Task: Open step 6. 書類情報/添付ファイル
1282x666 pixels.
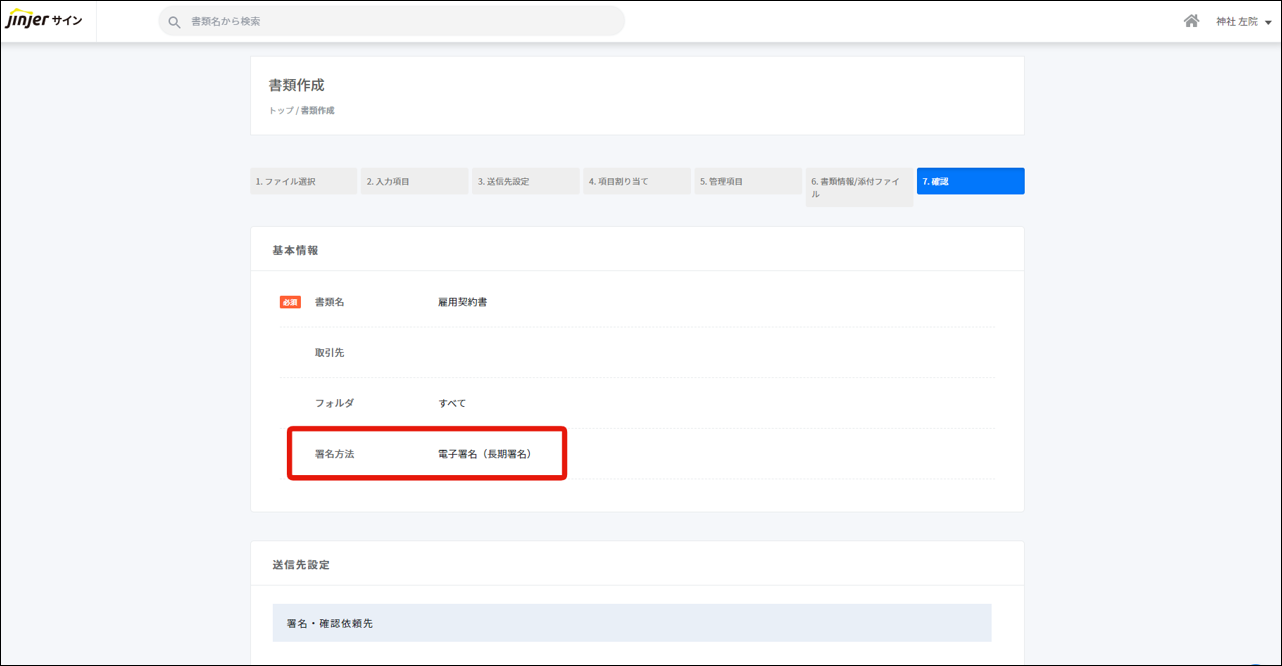Action: pos(858,187)
